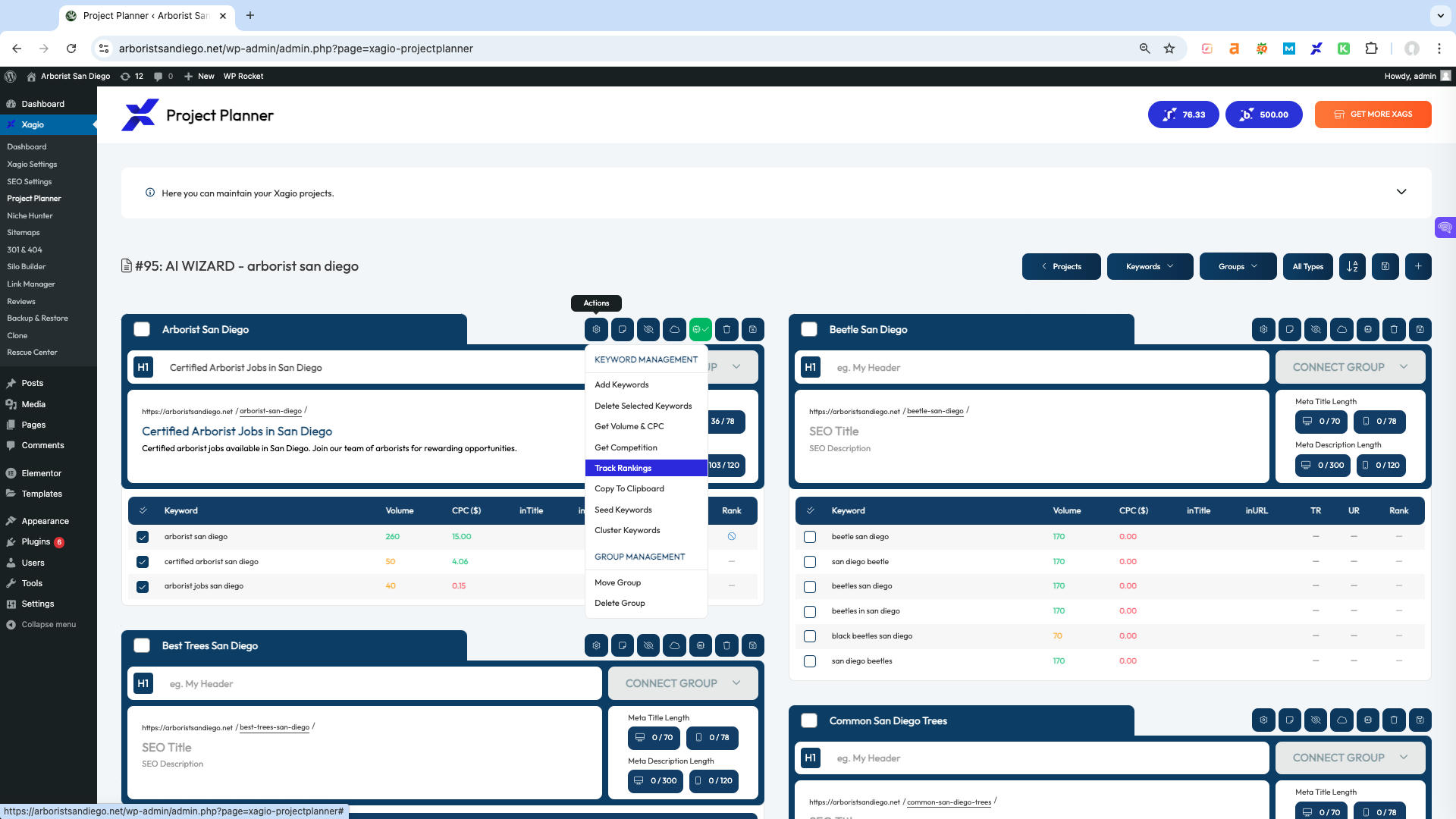Uncheck keyword 'arborist san diego'
The image size is (1456, 819).
(x=143, y=537)
